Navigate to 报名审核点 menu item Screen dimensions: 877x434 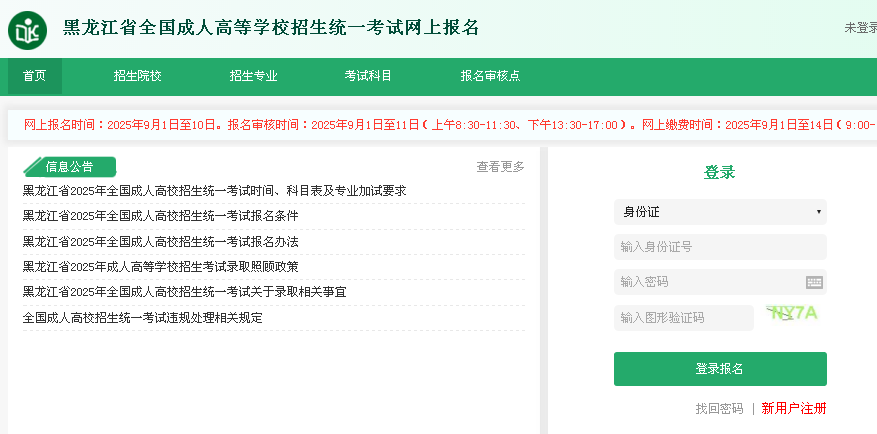coord(490,76)
